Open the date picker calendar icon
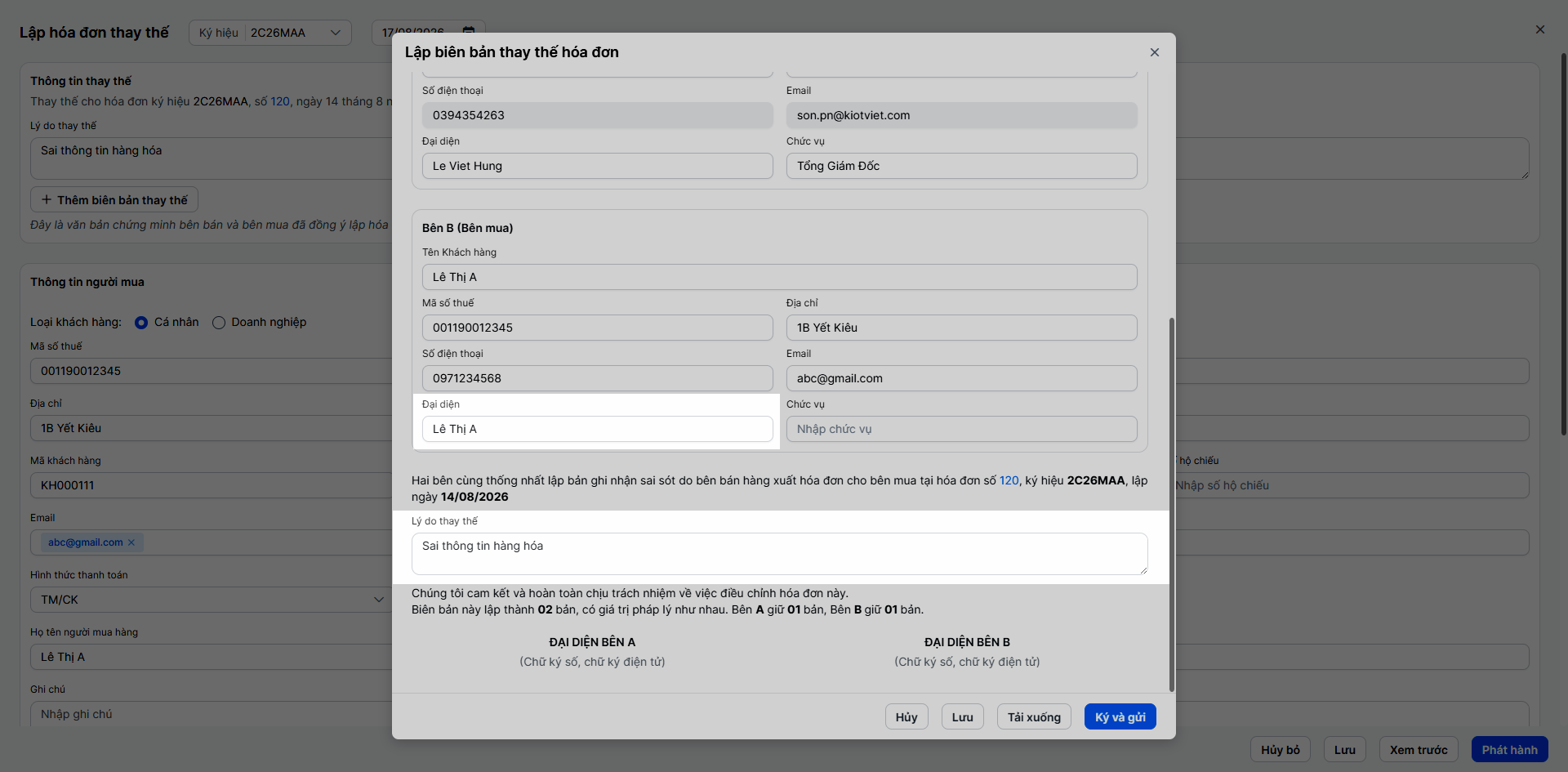Image resolution: width=1568 pixels, height=772 pixels. (x=469, y=31)
